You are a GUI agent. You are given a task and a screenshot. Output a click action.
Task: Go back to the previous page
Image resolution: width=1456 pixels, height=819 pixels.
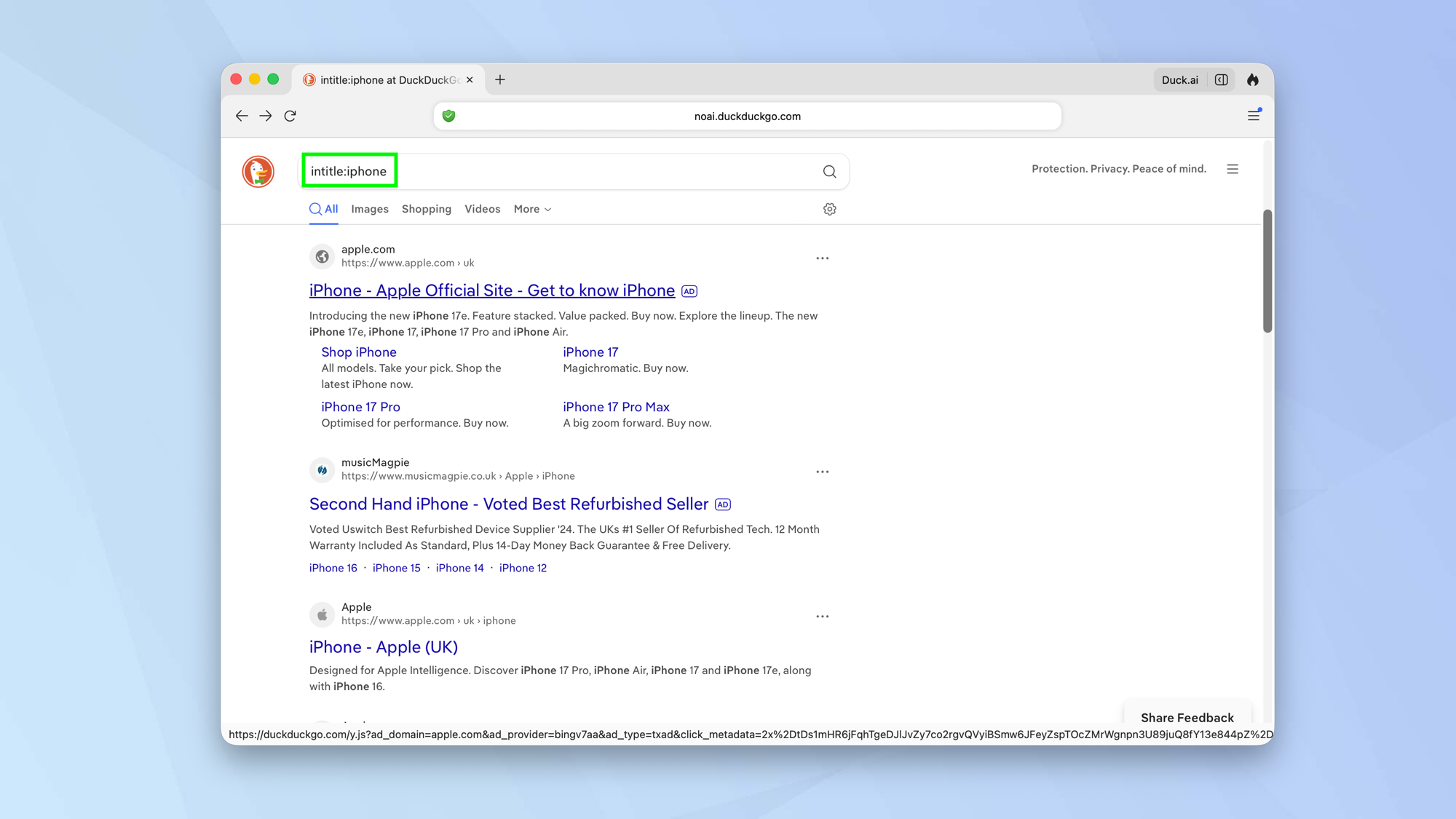tap(242, 116)
